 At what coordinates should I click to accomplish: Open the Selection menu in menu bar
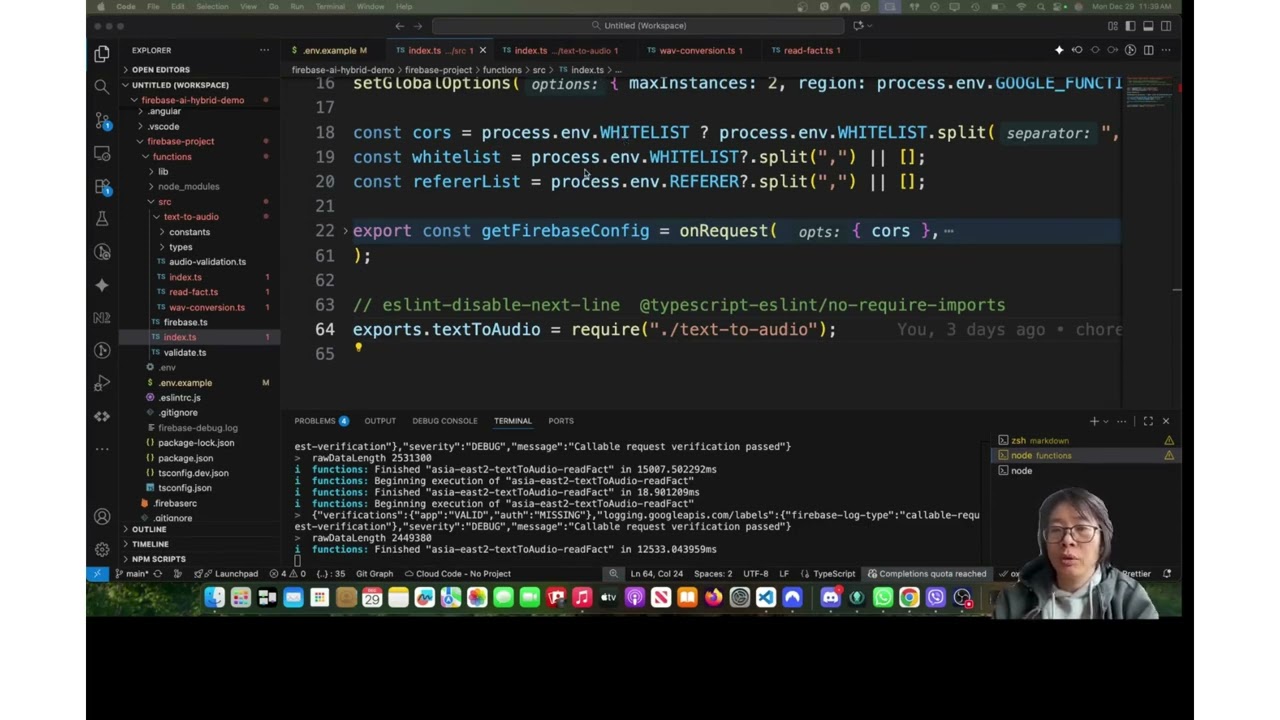pos(212,7)
